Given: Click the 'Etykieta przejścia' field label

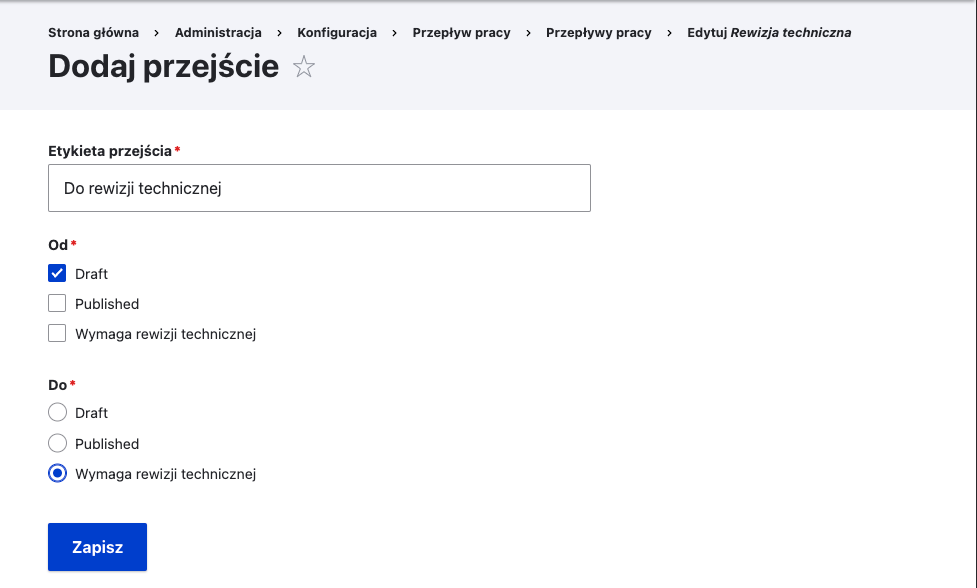Looking at the screenshot, I should pyautogui.click(x=109, y=151).
